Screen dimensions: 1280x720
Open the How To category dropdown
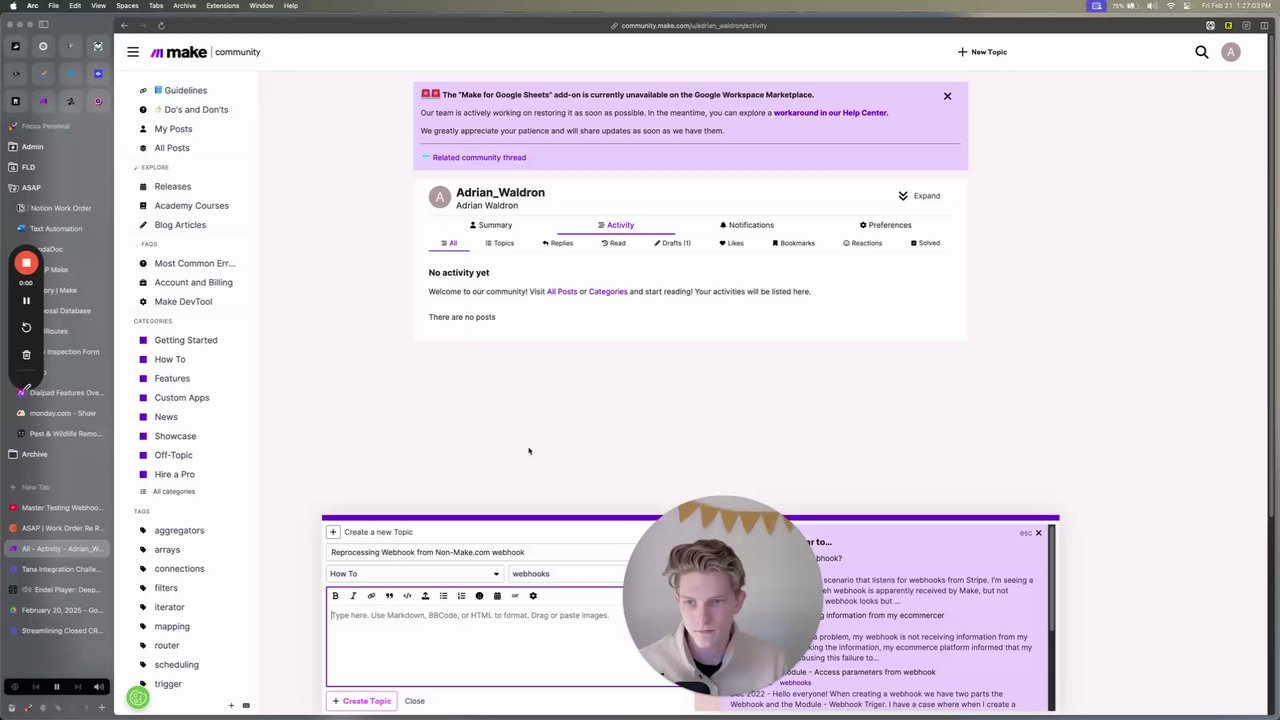point(415,574)
